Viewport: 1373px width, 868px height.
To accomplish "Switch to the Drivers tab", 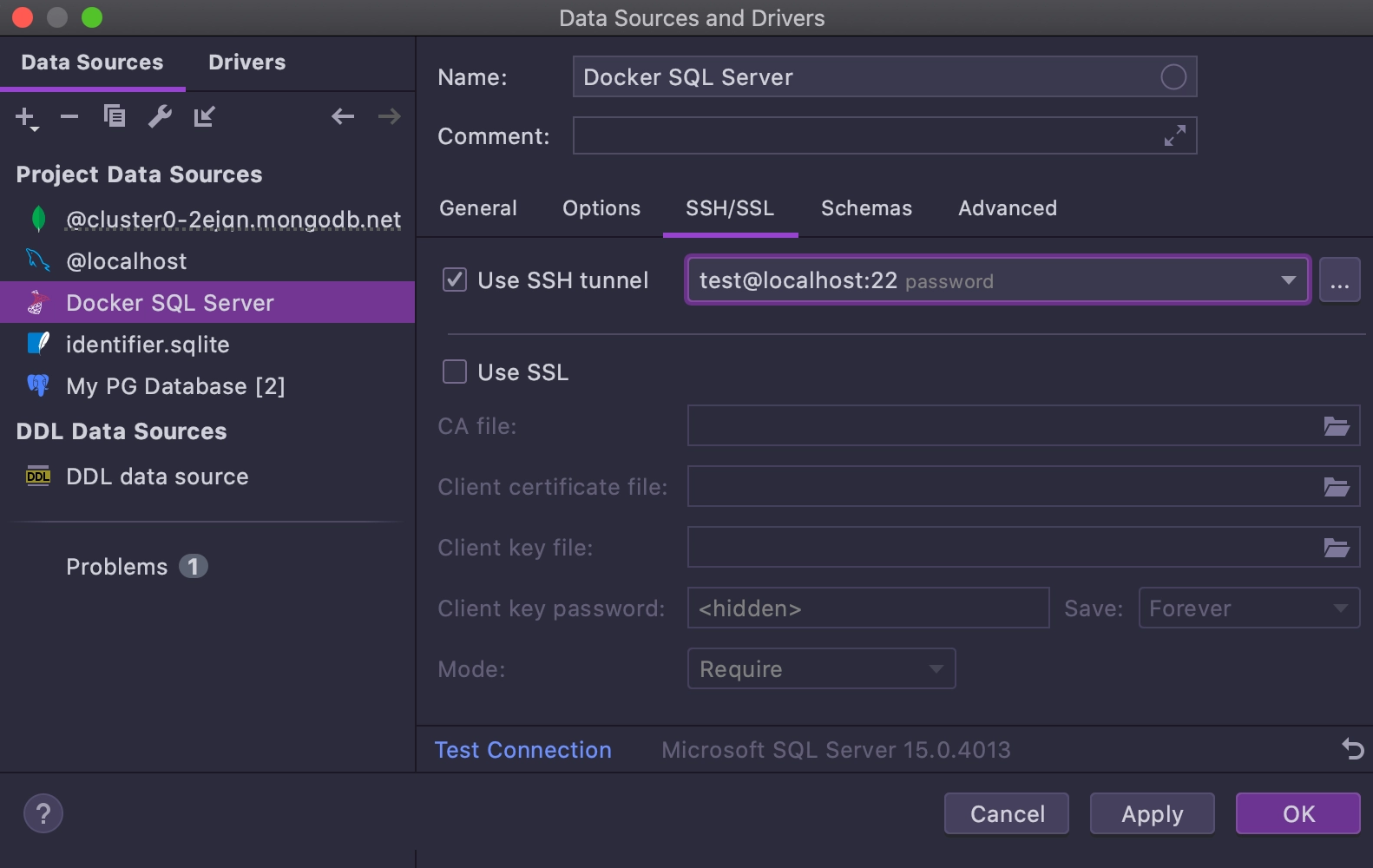I will click(x=247, y=62).
